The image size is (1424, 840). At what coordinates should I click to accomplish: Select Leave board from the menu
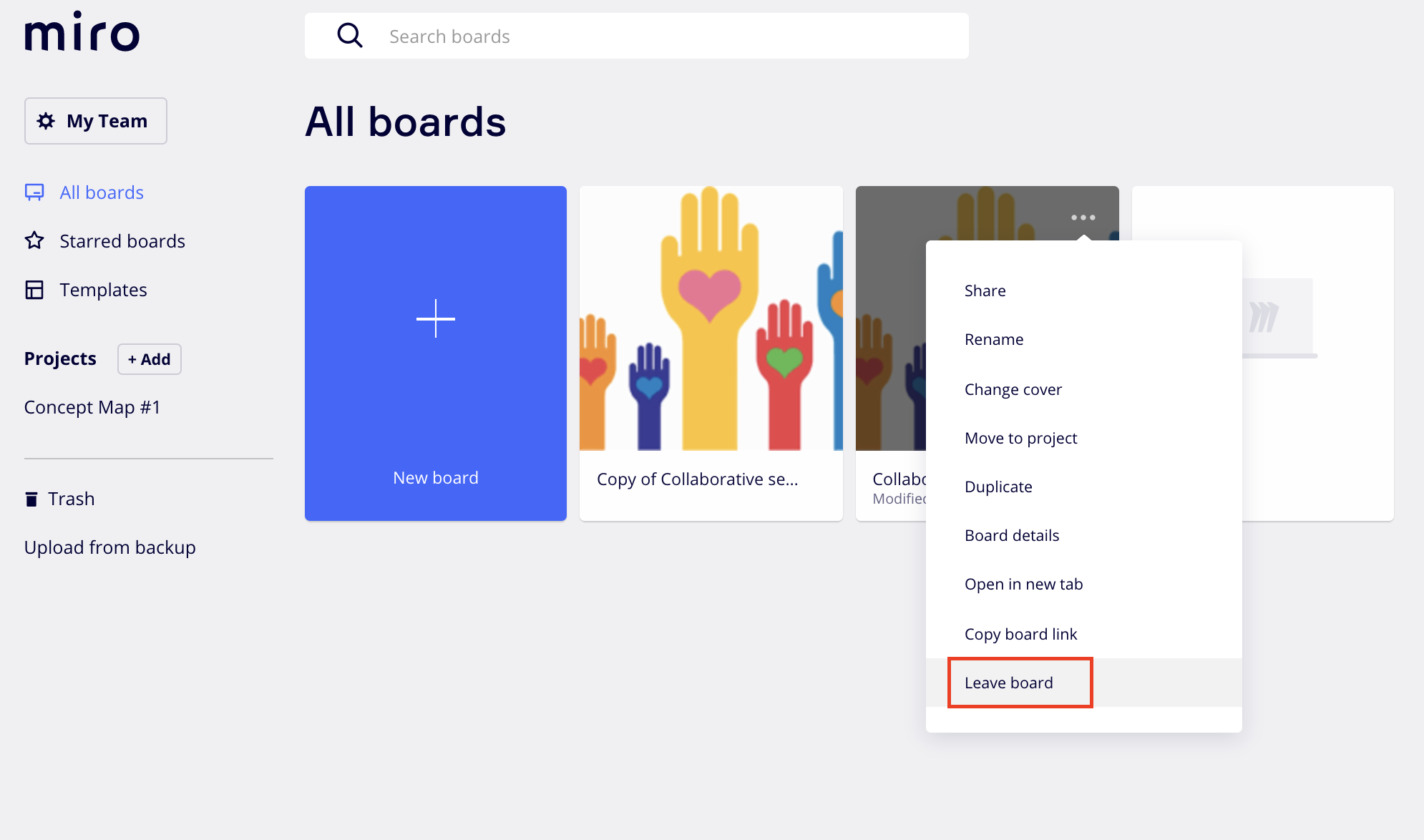pyautogui.click(x=1009, y=683)
